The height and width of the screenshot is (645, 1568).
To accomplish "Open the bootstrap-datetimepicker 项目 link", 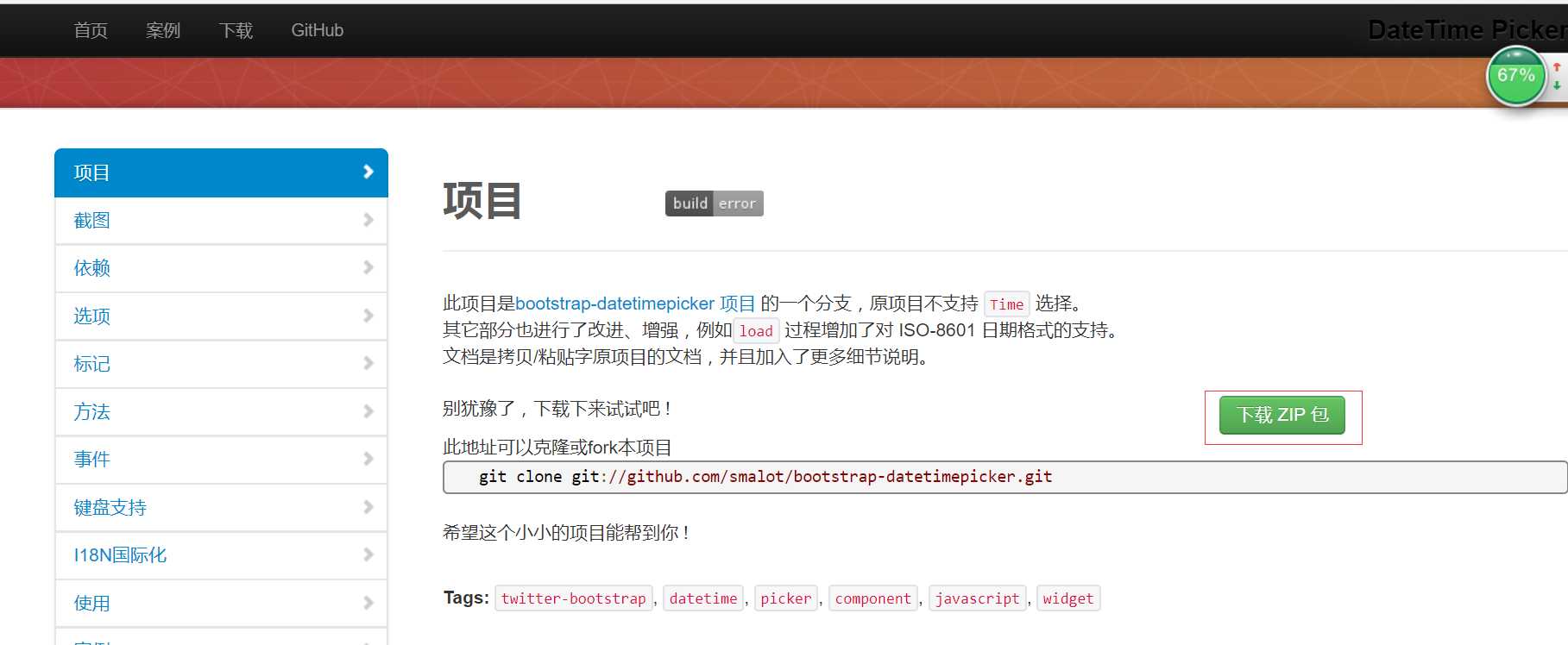I will coord(635,304).
